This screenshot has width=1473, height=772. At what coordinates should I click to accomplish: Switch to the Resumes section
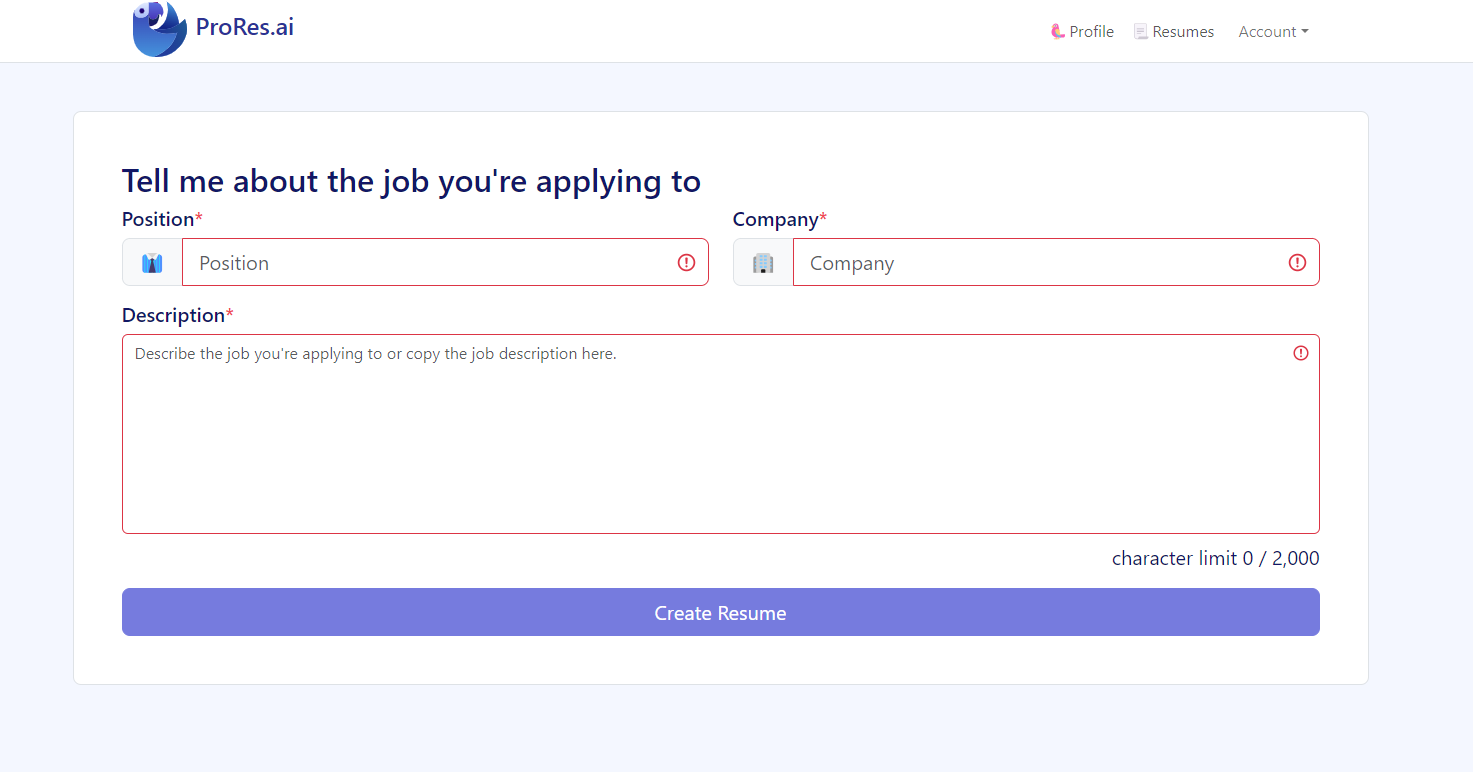click(1183, 31)
